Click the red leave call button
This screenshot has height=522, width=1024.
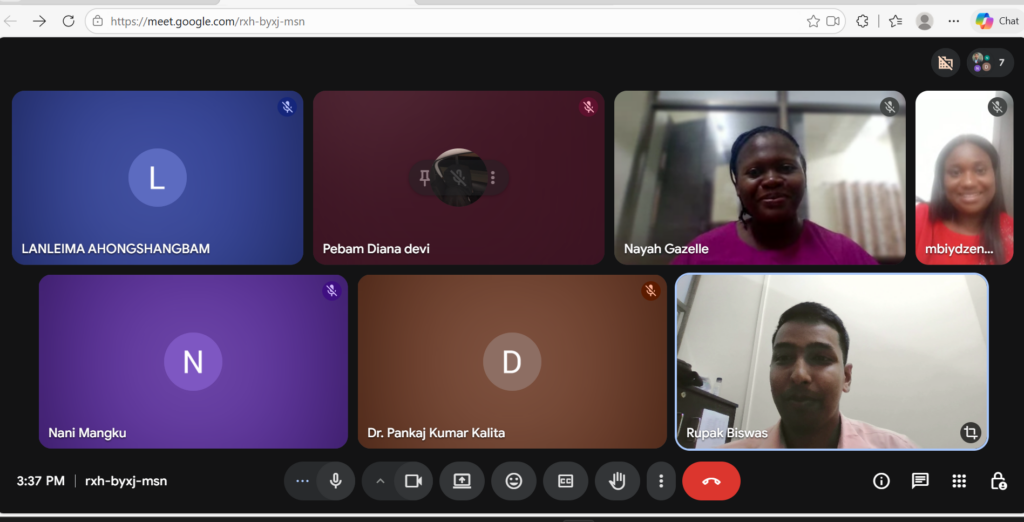click(711, 481)
